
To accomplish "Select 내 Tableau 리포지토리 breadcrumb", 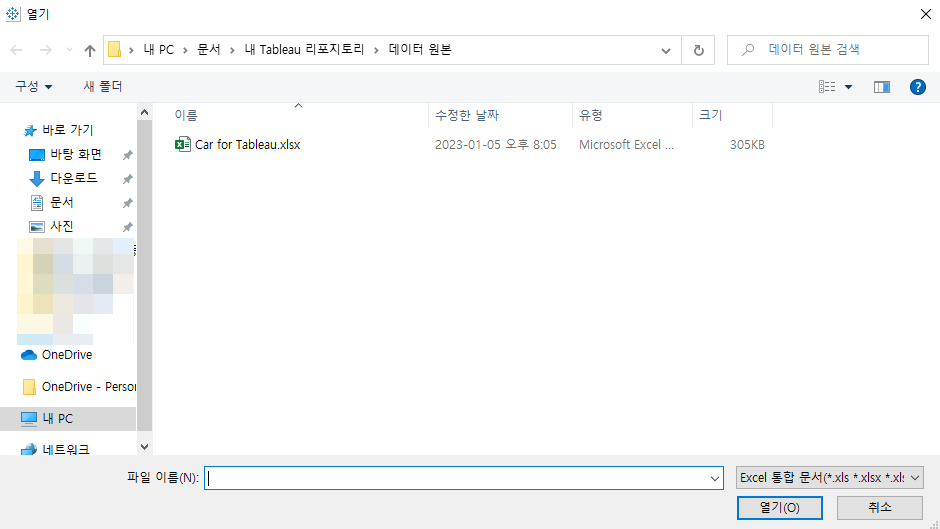I will (x=305, y=50).
